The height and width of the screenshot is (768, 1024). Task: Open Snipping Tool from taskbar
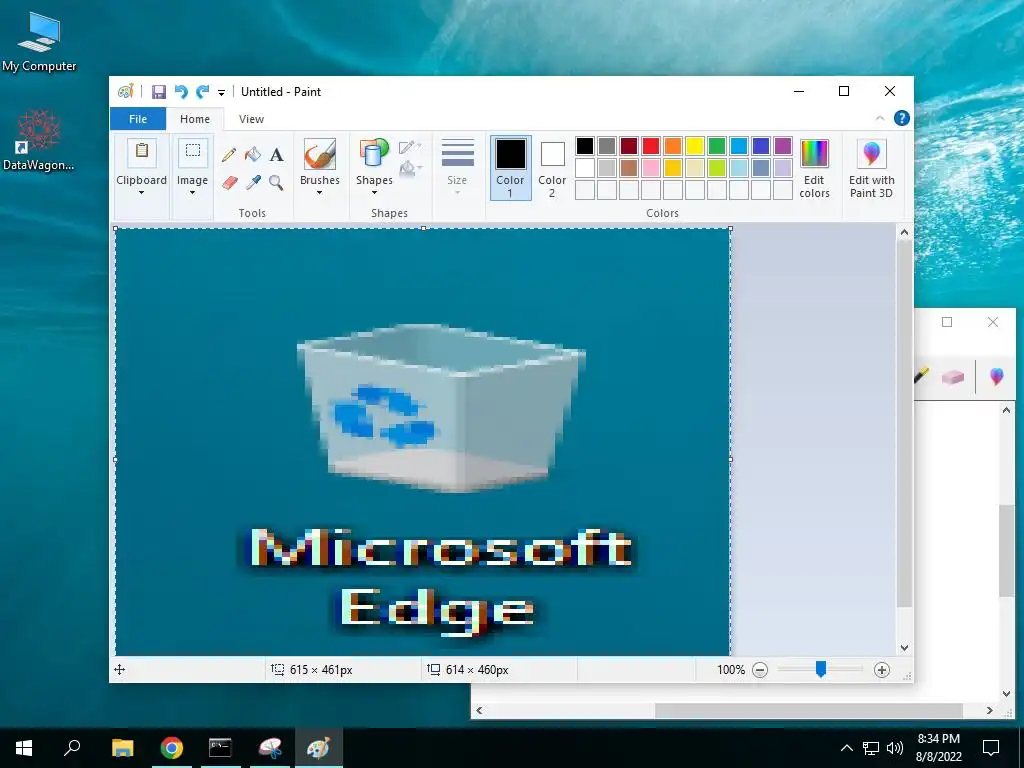click(270, 748)
